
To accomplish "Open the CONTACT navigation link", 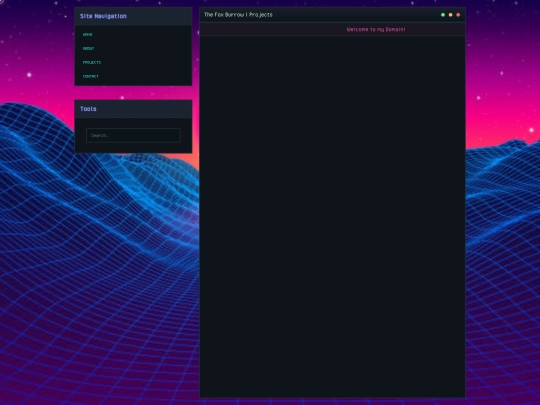I will tap(91, 76).
